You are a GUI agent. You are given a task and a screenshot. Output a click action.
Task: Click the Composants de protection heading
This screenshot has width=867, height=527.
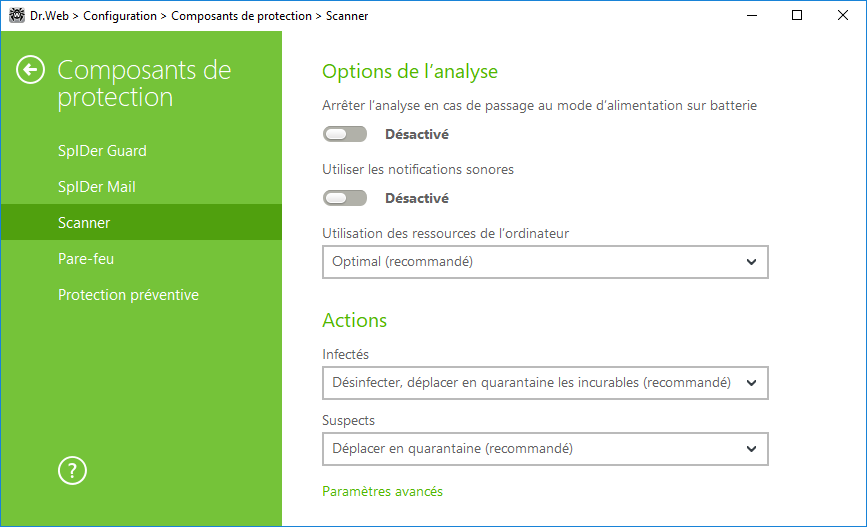click(x=144, y=84)
